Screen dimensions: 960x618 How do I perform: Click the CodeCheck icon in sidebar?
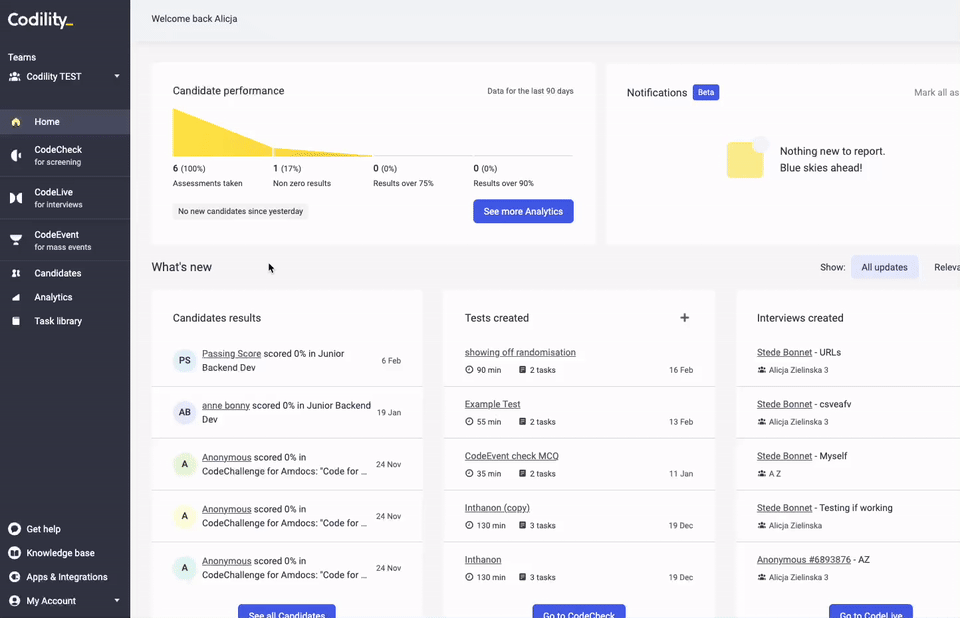coord(16,156)
